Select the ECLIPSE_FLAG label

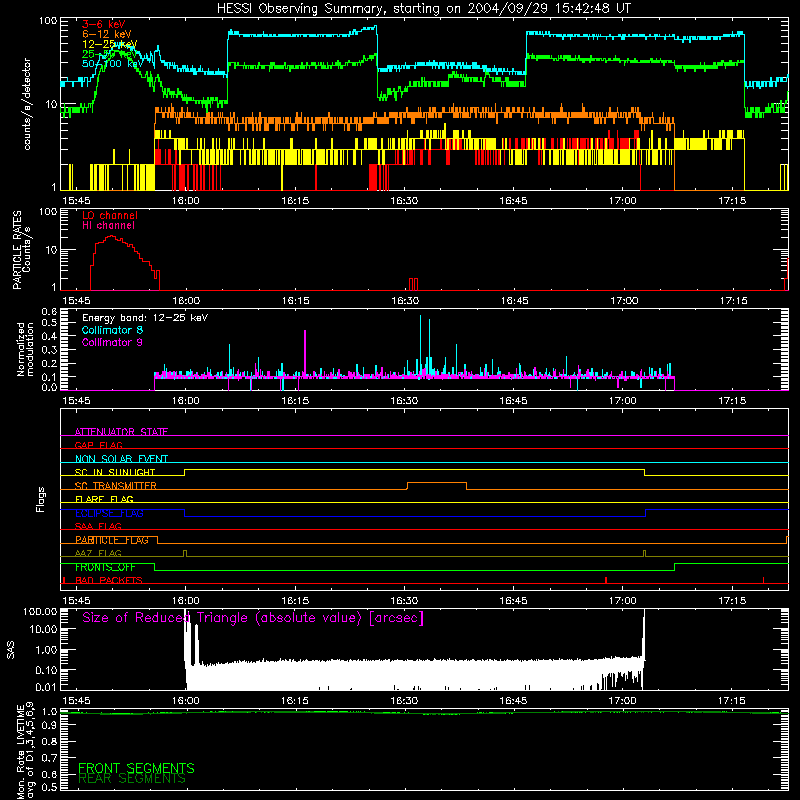[x=109, y=513]
